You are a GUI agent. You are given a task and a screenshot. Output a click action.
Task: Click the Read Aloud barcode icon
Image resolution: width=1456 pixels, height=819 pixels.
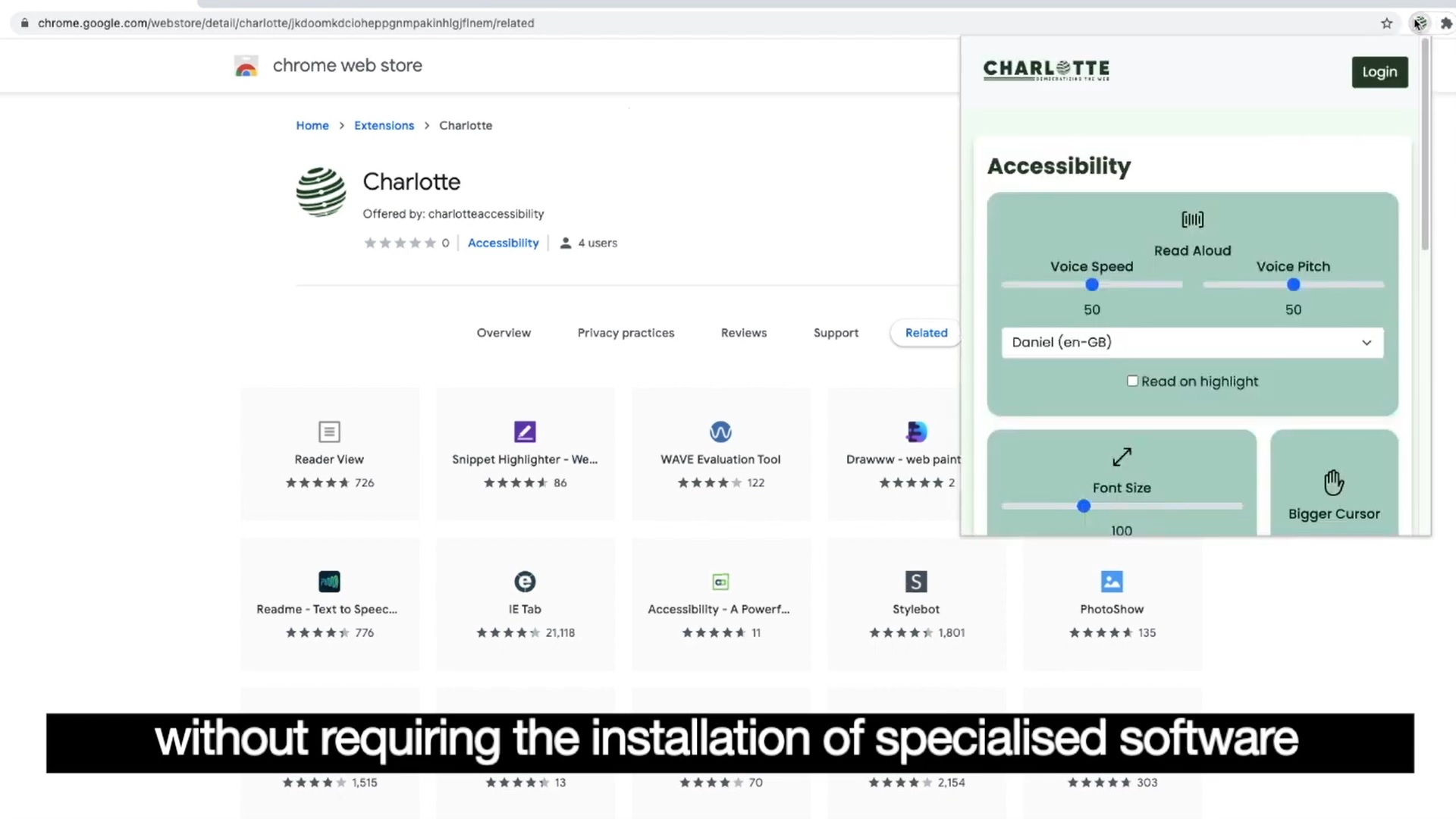click(x=1192, y=219)
